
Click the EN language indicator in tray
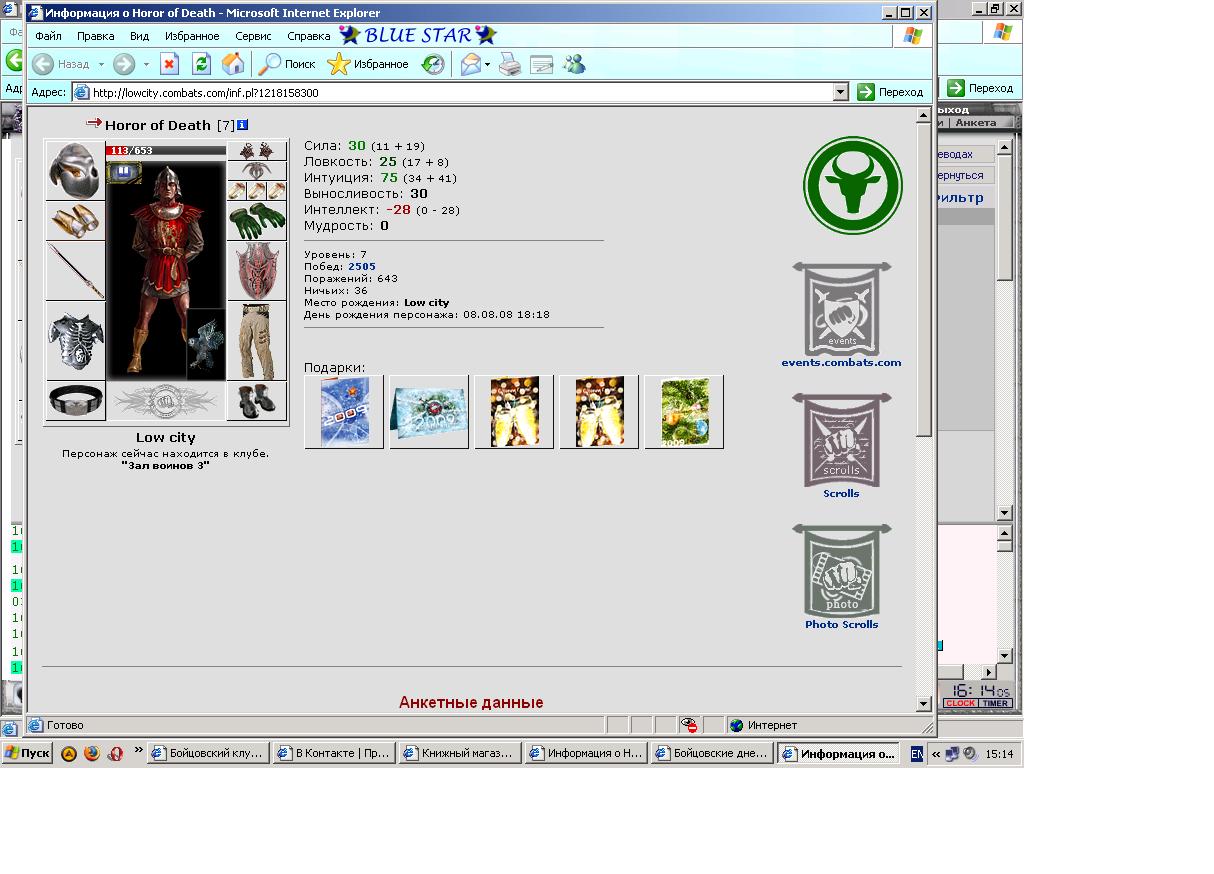coord(916,754)
